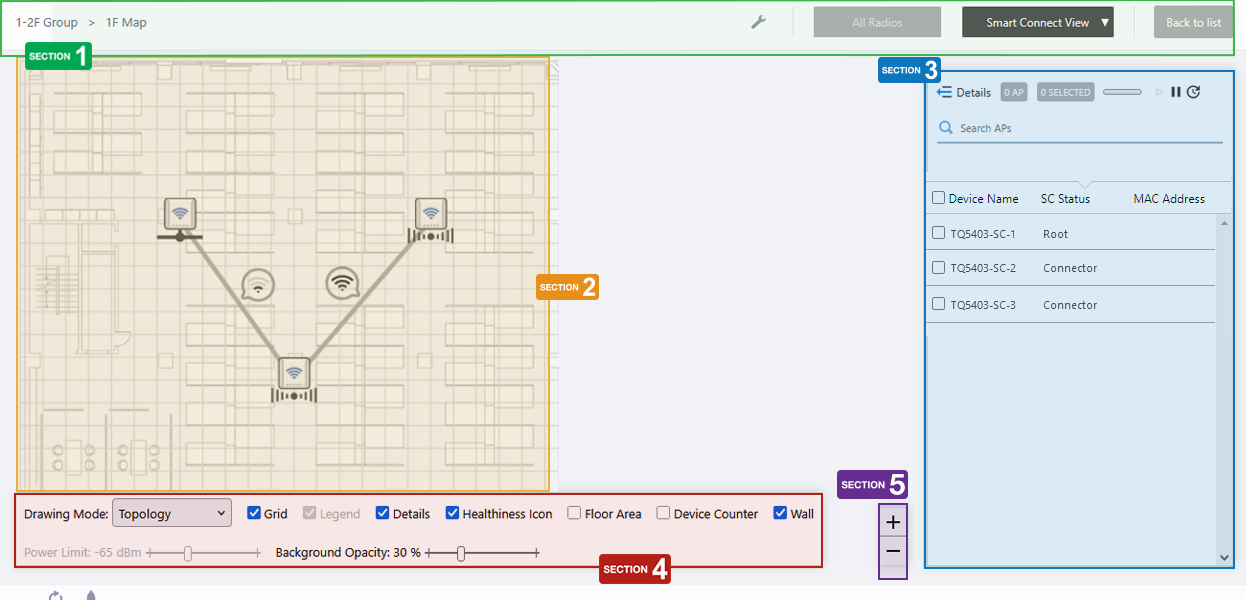
Task: Click the Background Opacity slider handle
Action: (461, 553)
